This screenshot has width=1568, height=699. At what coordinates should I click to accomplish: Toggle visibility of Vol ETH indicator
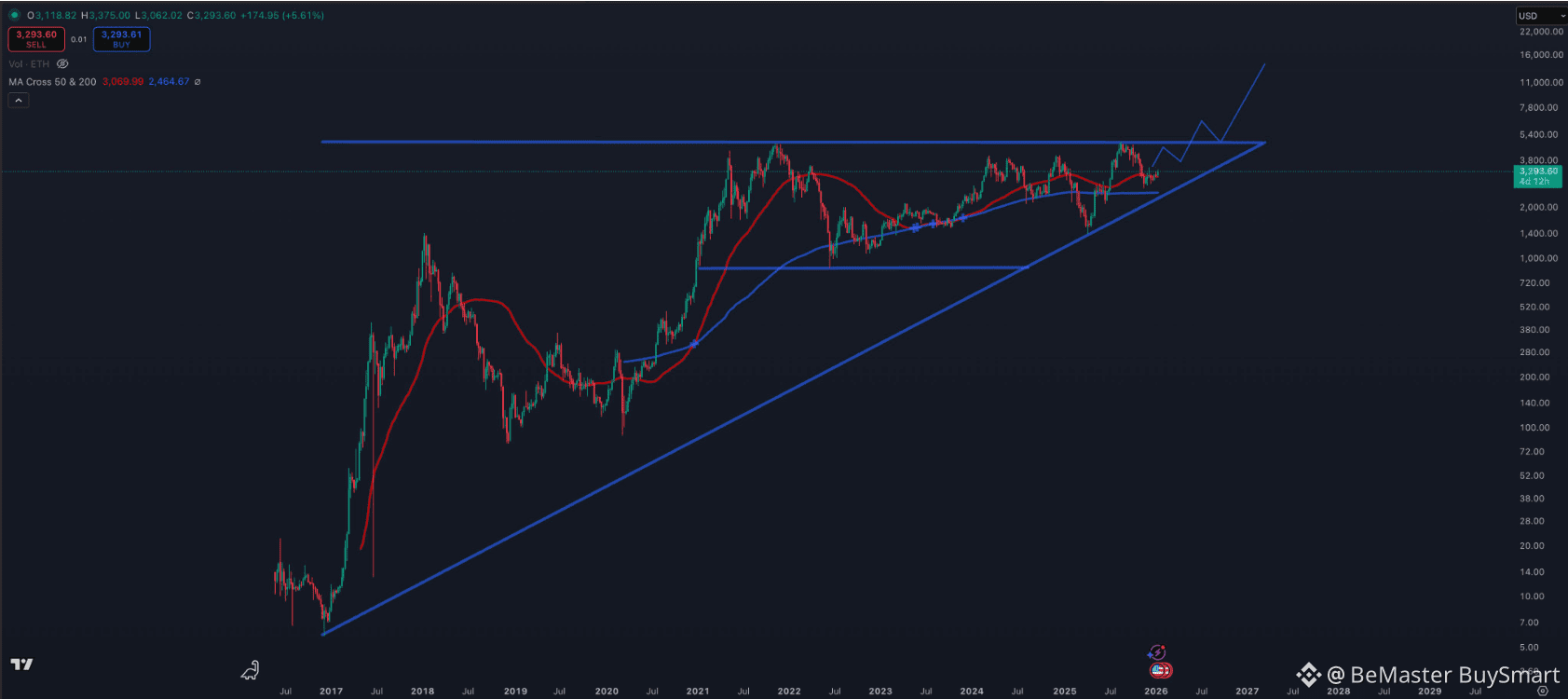coord(62,64)
